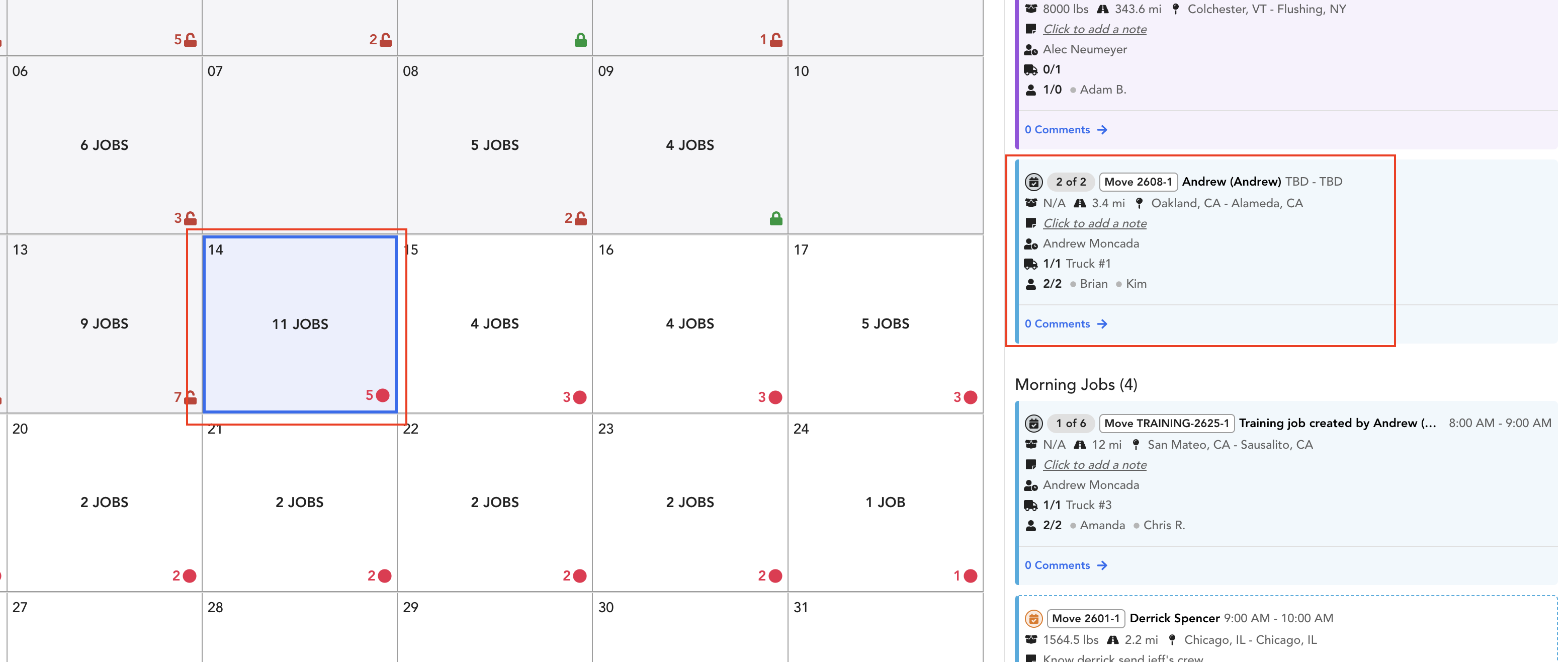1568x662 pixels.
Task: Click the truck icon beside Truck #3
Action: coord(1030,505)
